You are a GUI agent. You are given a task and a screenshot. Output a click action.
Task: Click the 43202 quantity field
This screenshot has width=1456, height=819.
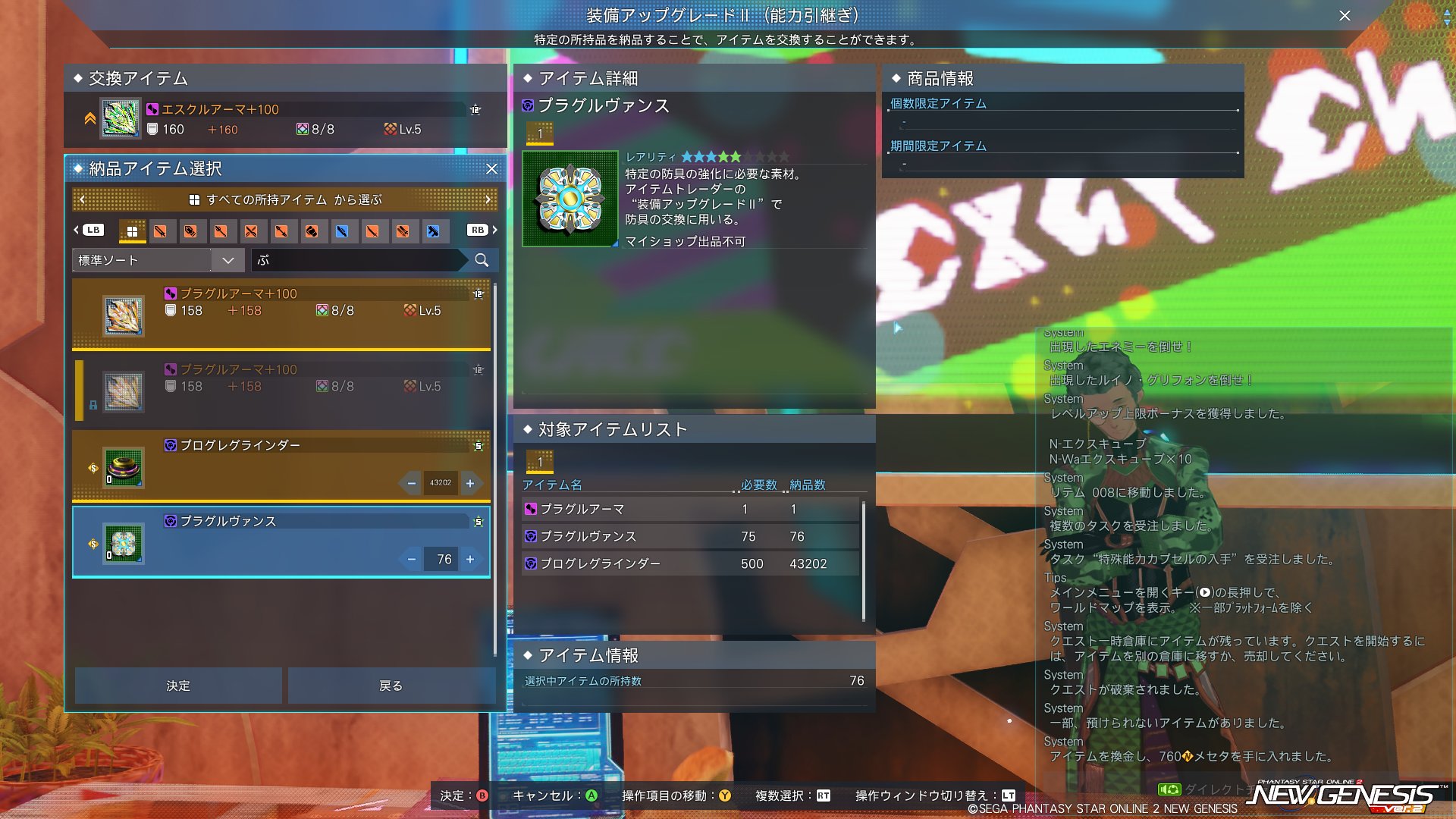[441, 483]
